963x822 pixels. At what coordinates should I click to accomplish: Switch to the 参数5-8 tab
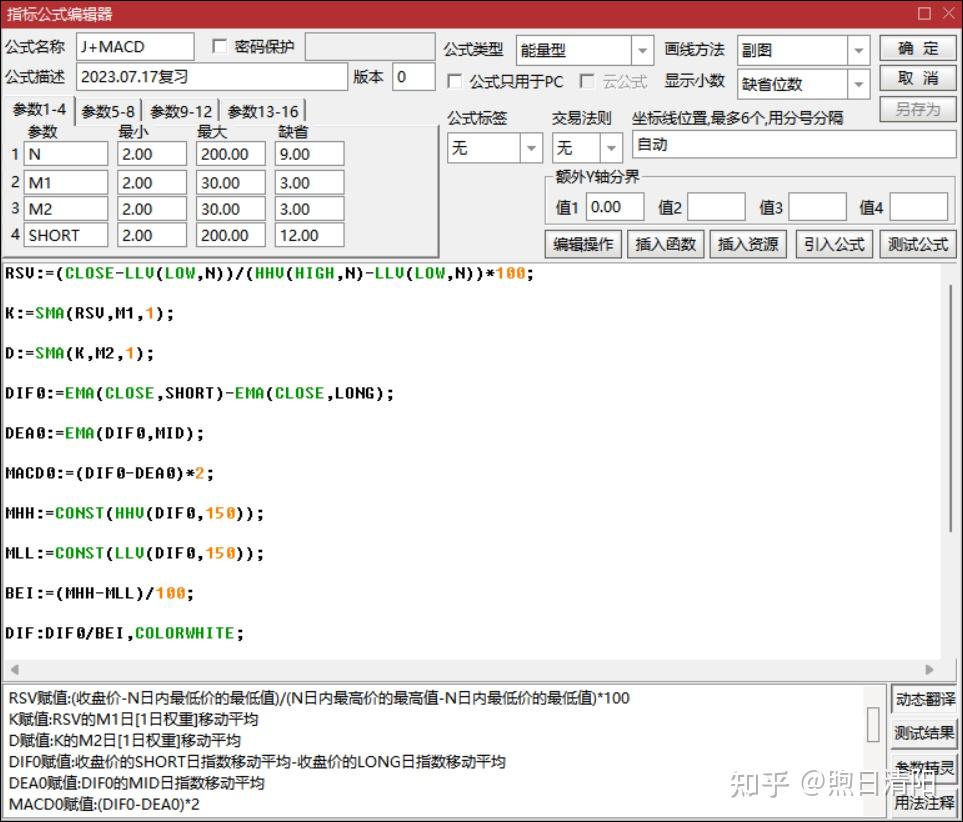point(110,110)
